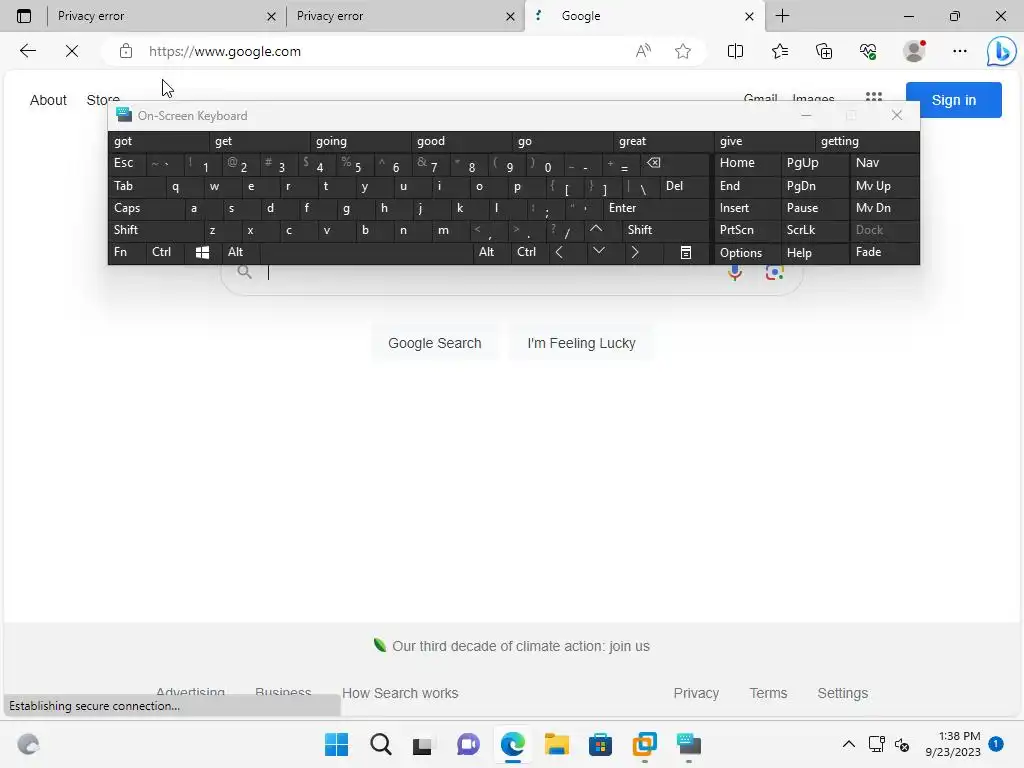Select suggestion word 'going'
Screen dimensions: 1024x768
361,141
